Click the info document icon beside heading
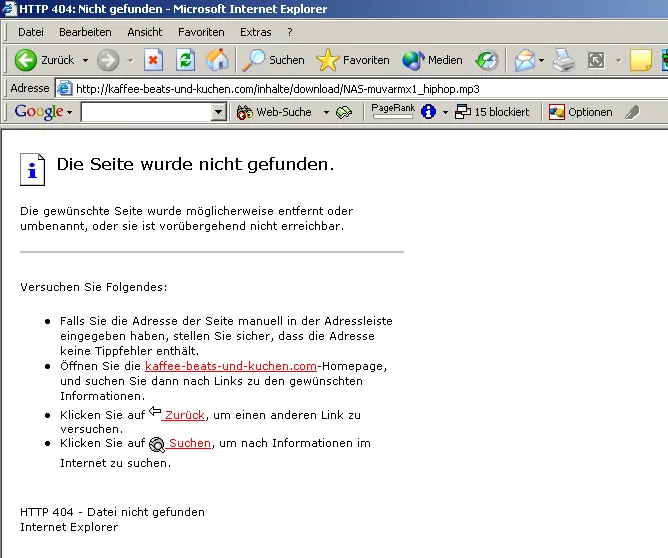 click(x=32, y=169)
